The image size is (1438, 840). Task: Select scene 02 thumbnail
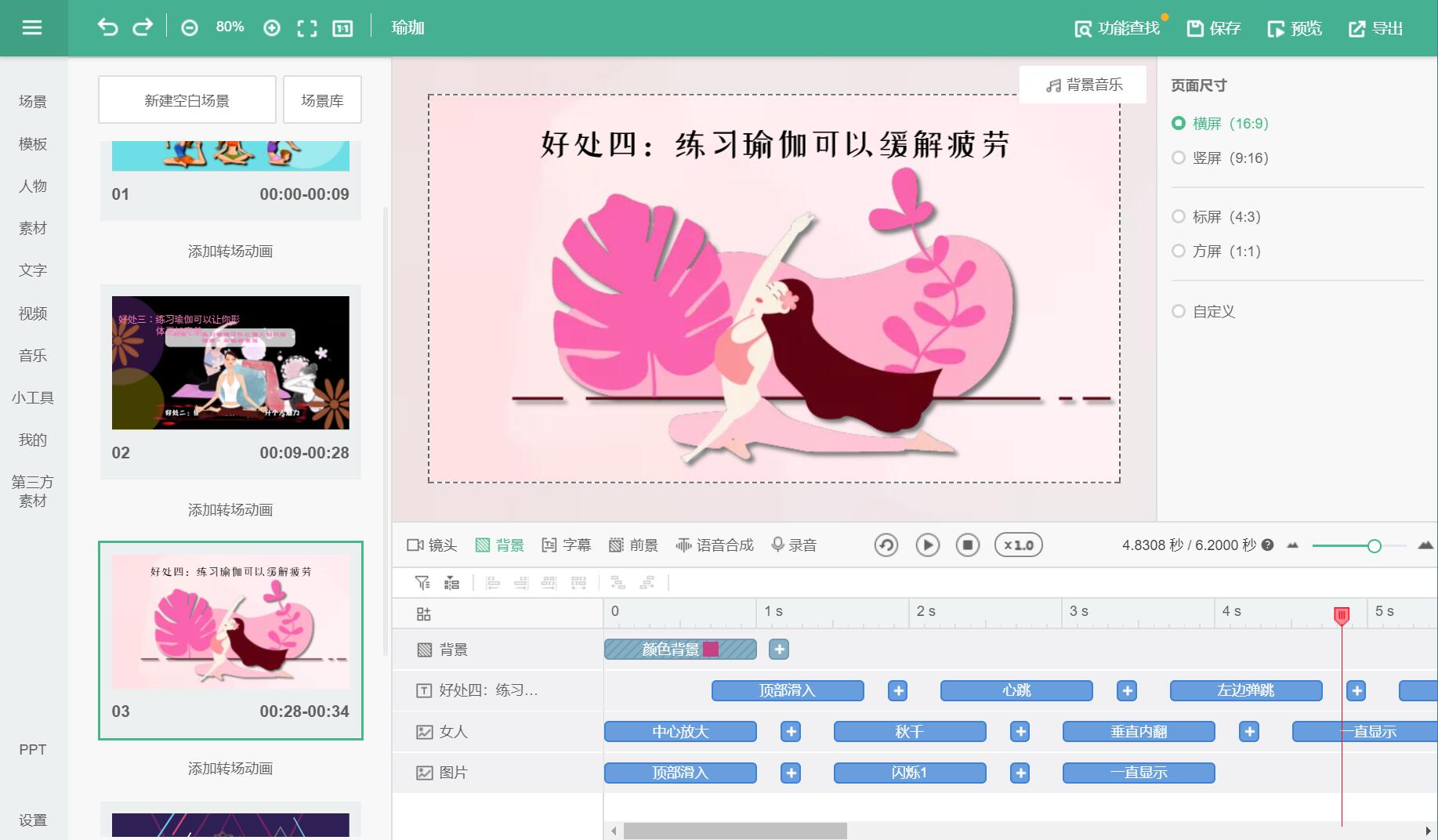[x=230, y=363]
